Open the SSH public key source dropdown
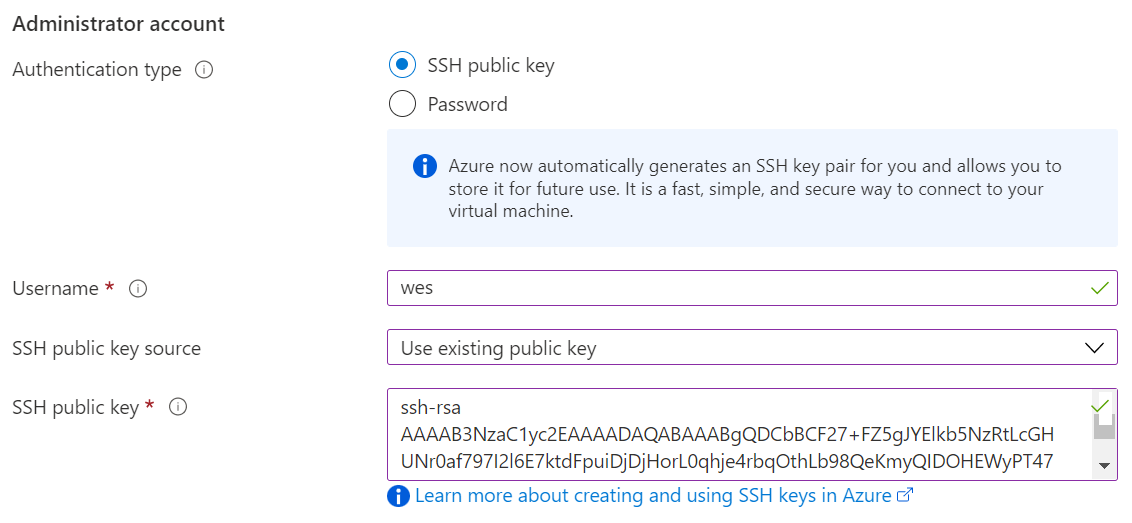 pyautogui.click(x=740, y=348)
